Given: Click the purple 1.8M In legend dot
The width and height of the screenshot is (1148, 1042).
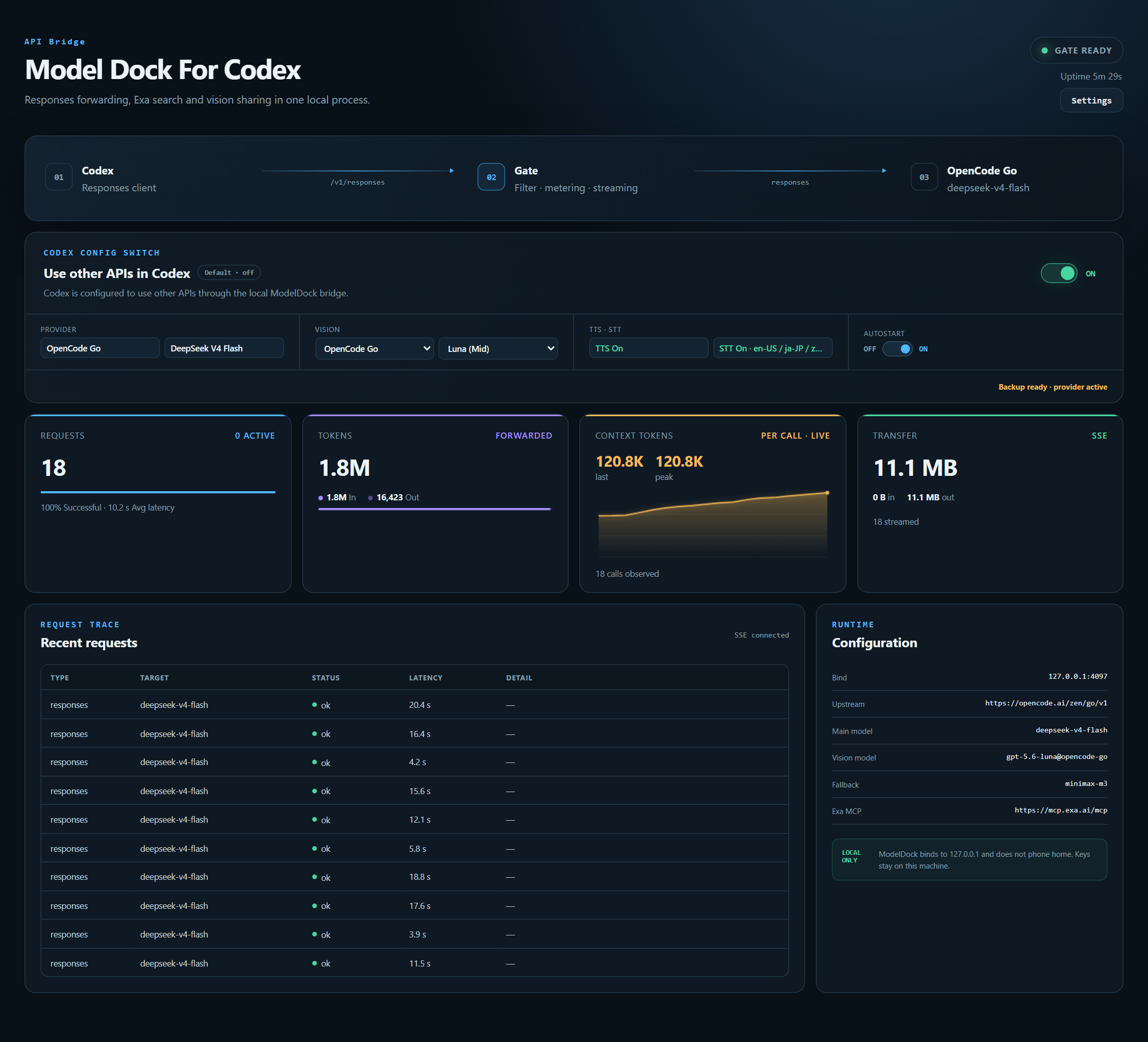Looking at the screenshot, I should point(320,498).
